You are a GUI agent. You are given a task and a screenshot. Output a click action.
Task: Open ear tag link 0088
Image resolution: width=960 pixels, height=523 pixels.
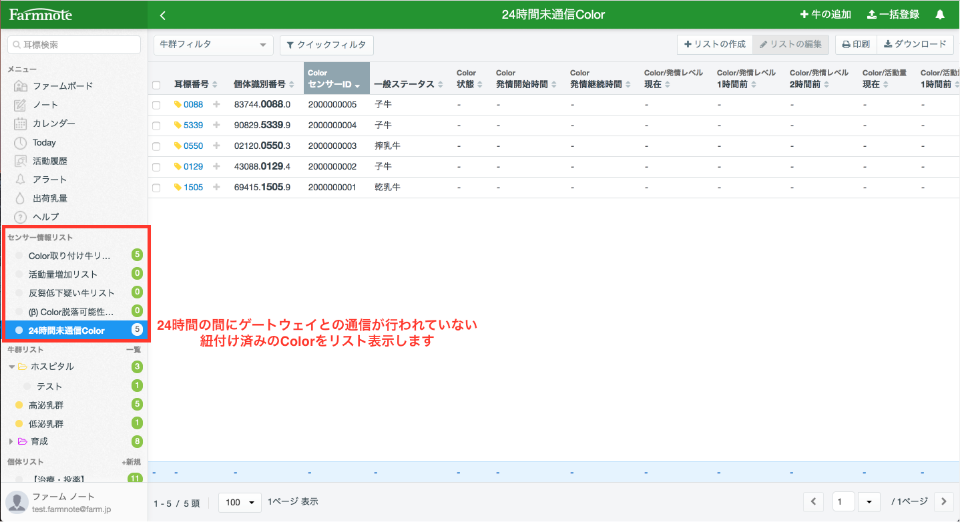193,105
